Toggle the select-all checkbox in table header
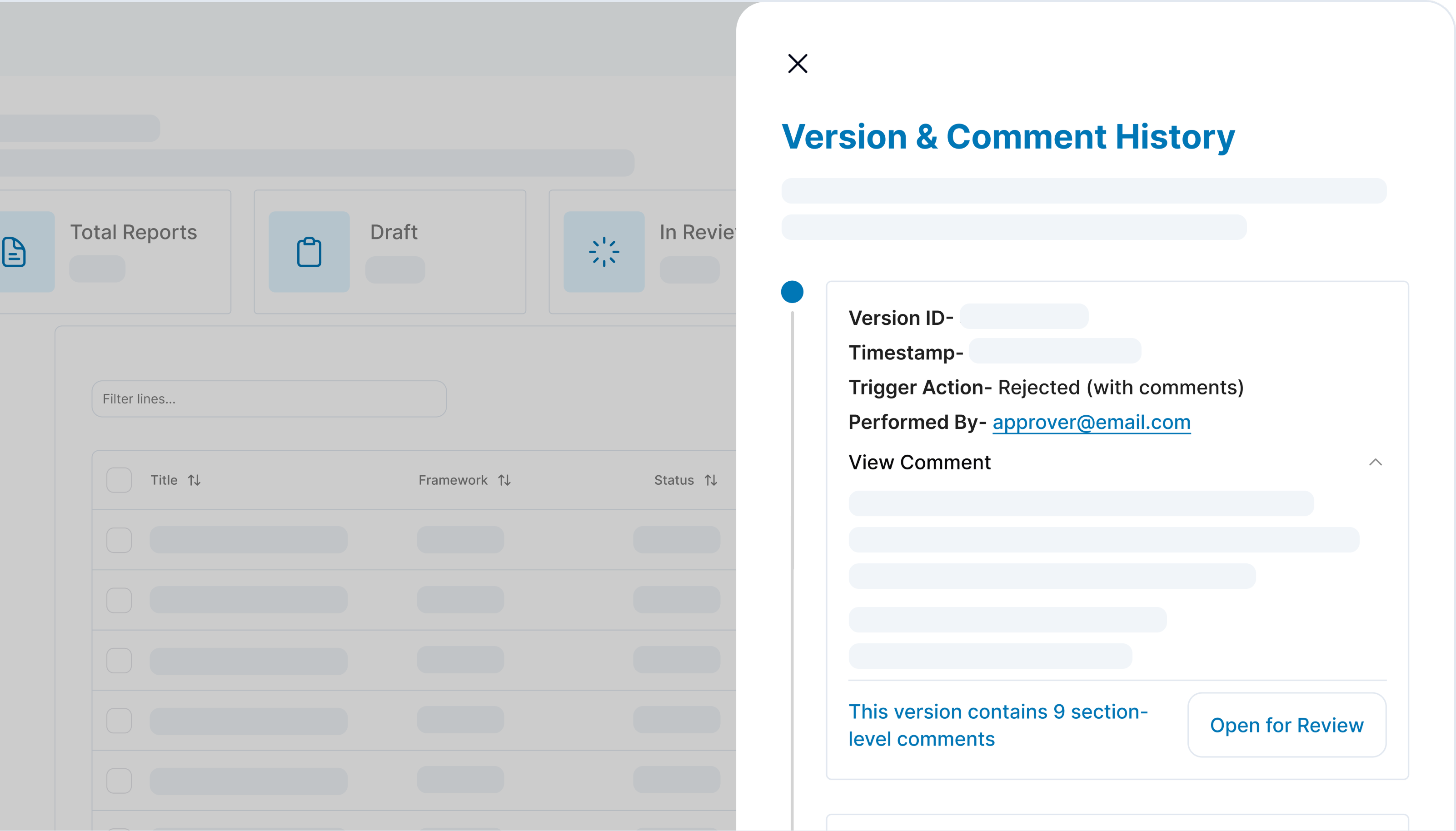Viewport: 1456px width, 831px height. coord(119,480)
